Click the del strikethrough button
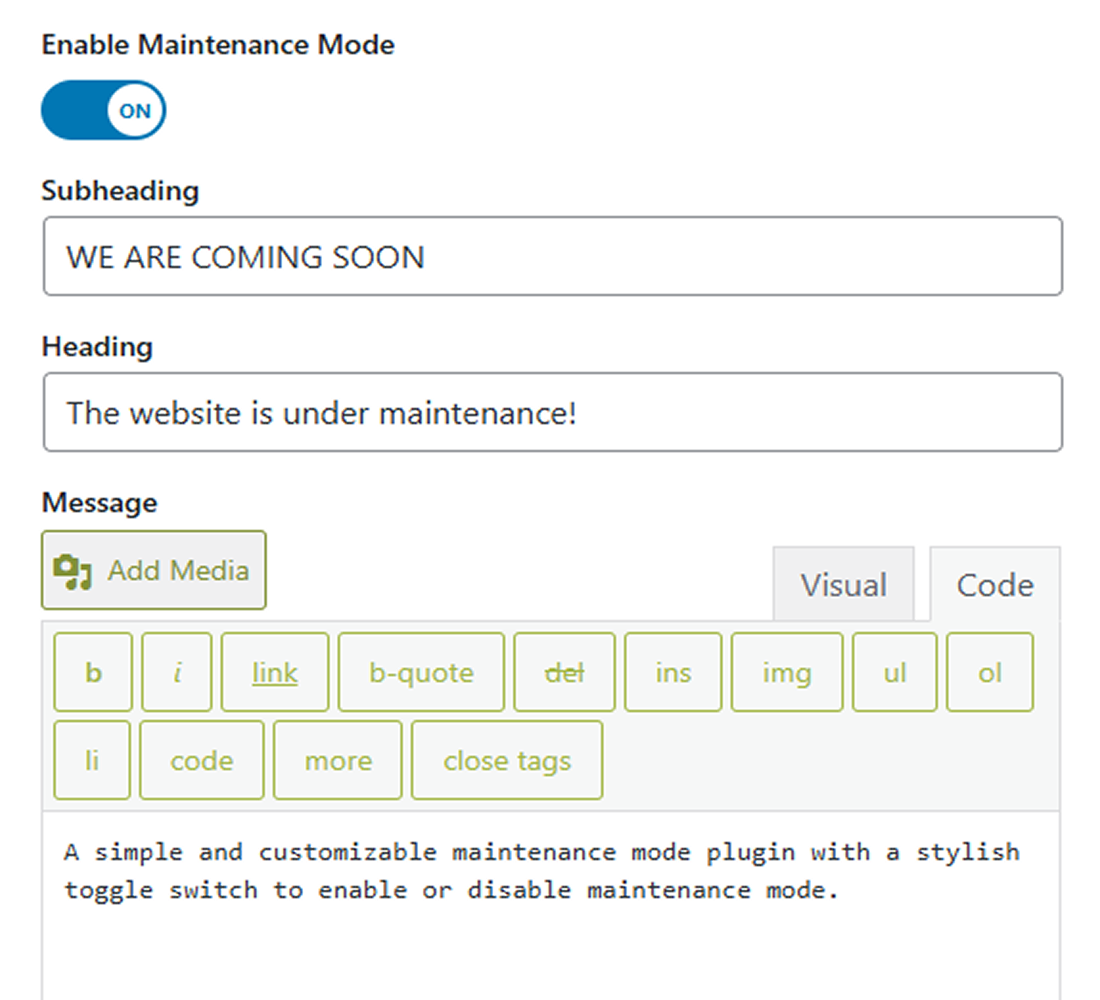1100x1000 pixels. (564, 672)
